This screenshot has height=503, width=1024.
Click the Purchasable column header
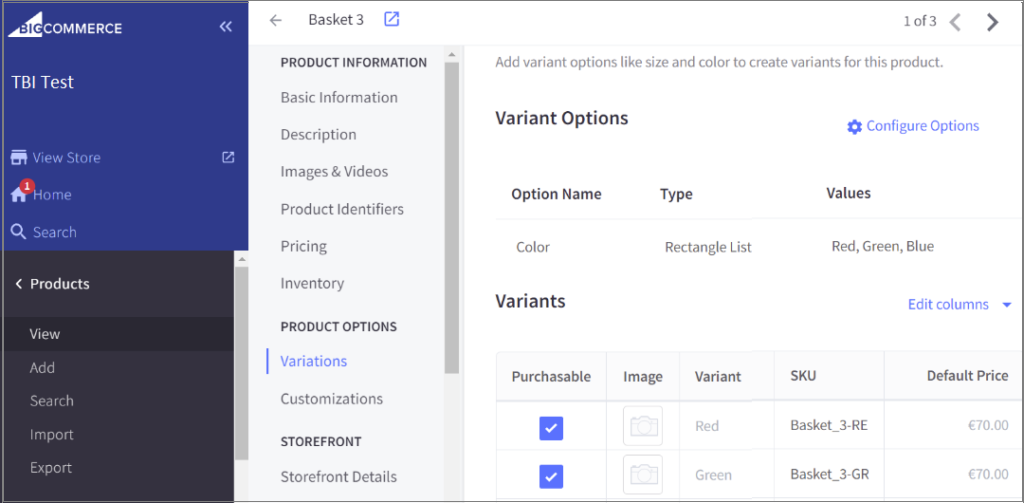(551, 376)
